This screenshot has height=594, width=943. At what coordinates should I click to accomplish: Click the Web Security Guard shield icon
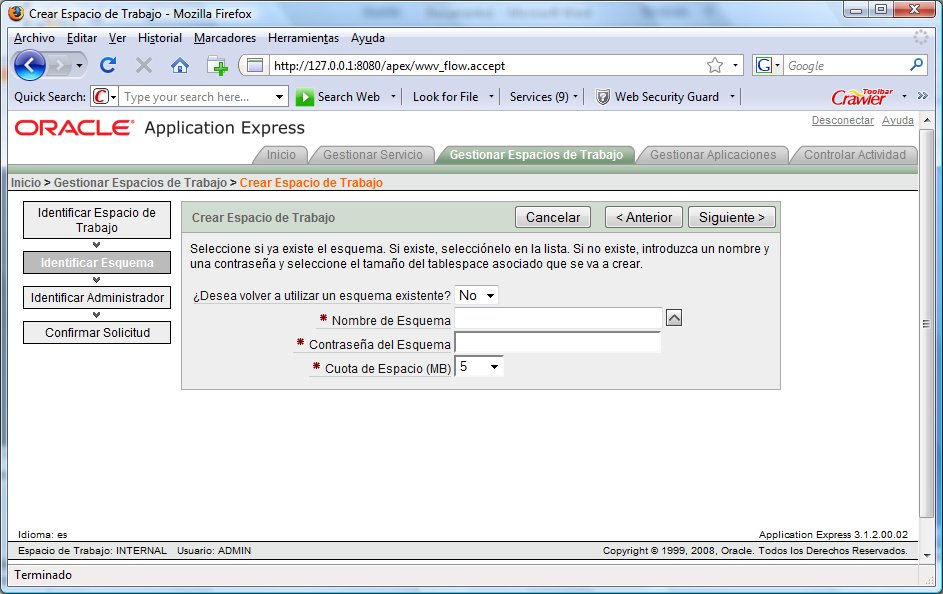603,97
